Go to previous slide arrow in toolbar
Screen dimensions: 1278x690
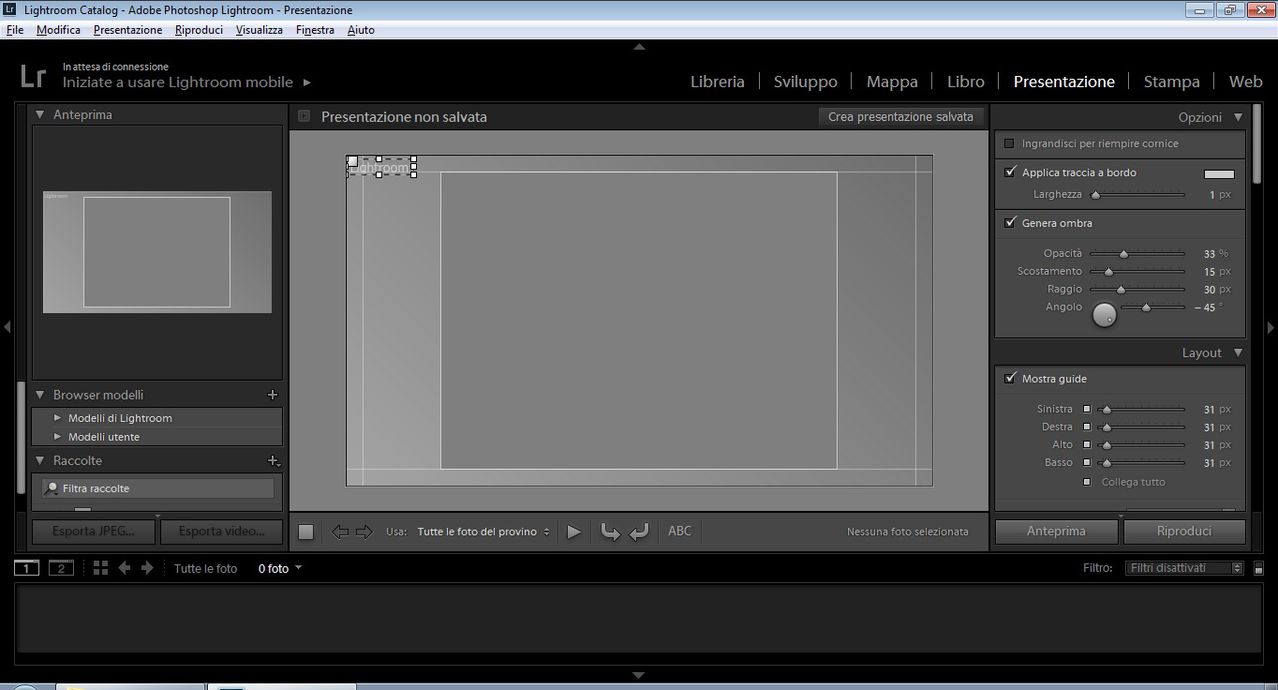coord(340,532)
